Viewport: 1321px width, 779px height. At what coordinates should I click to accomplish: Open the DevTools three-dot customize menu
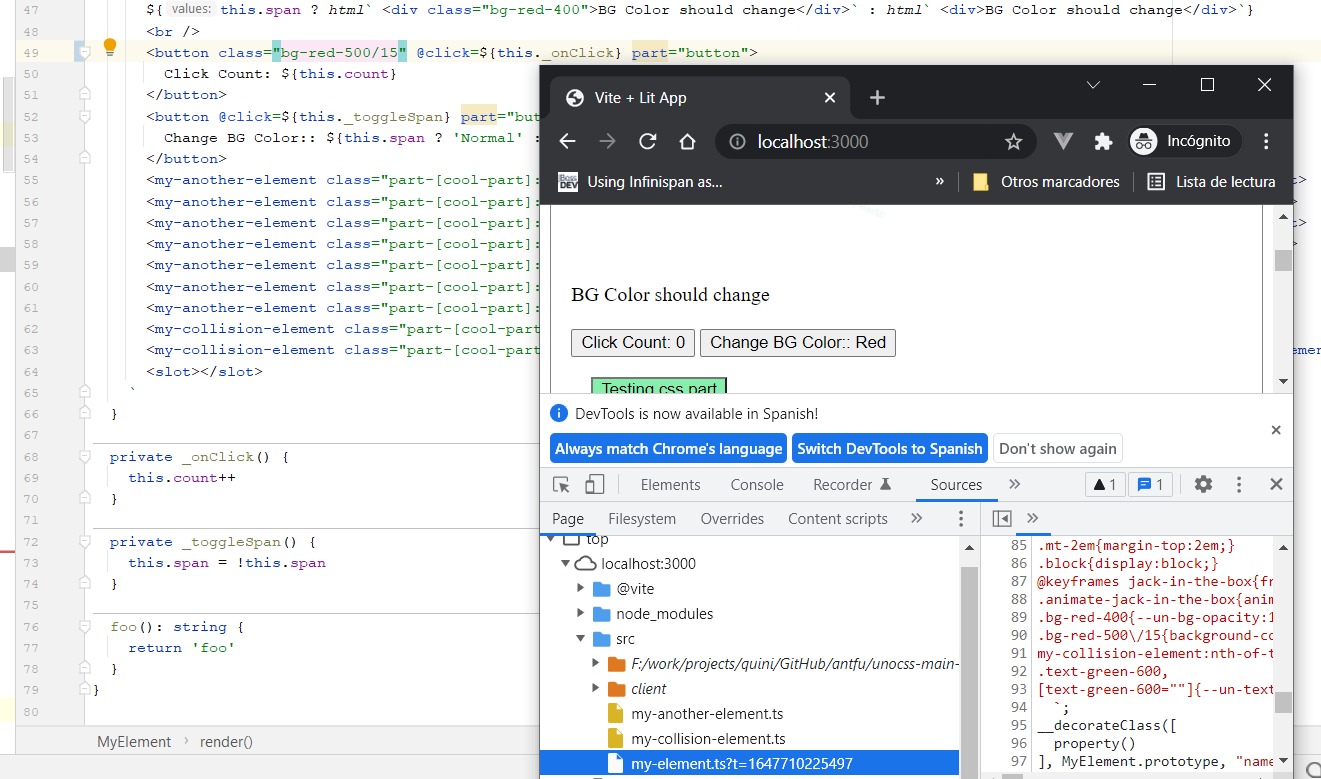tap(1239, 484)
